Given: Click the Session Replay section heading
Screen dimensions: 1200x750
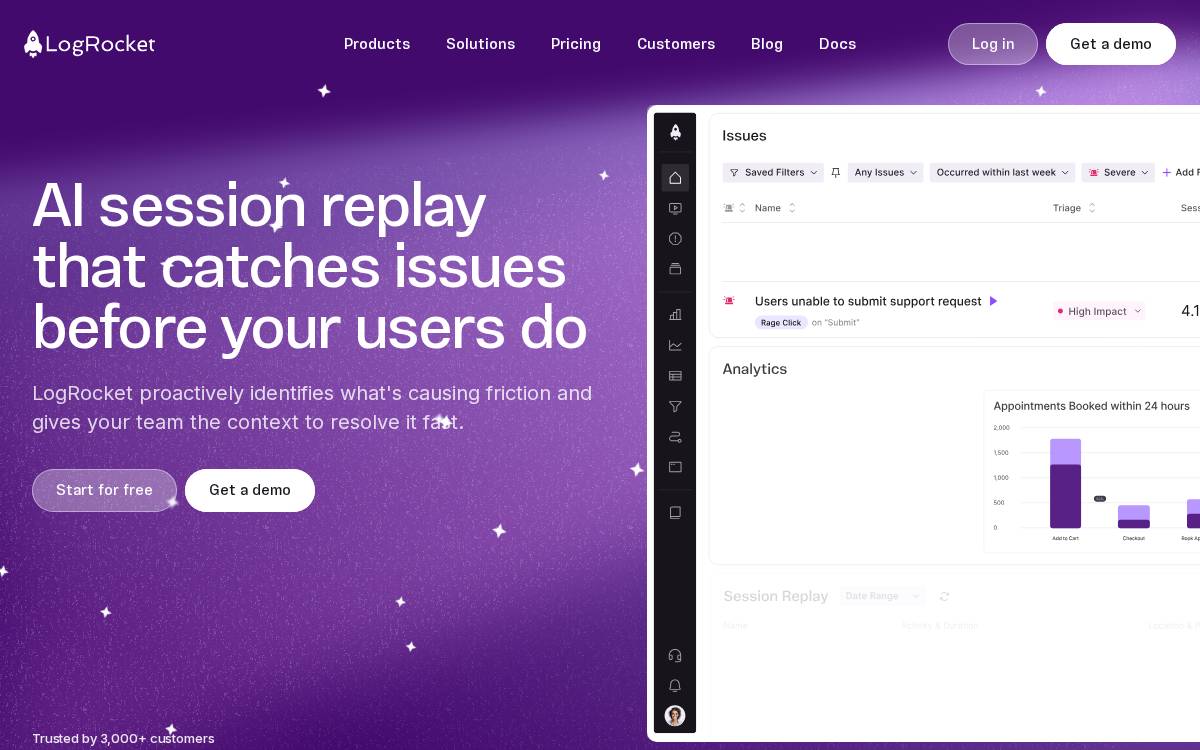Looking at the screenshot, I should 776,596.
